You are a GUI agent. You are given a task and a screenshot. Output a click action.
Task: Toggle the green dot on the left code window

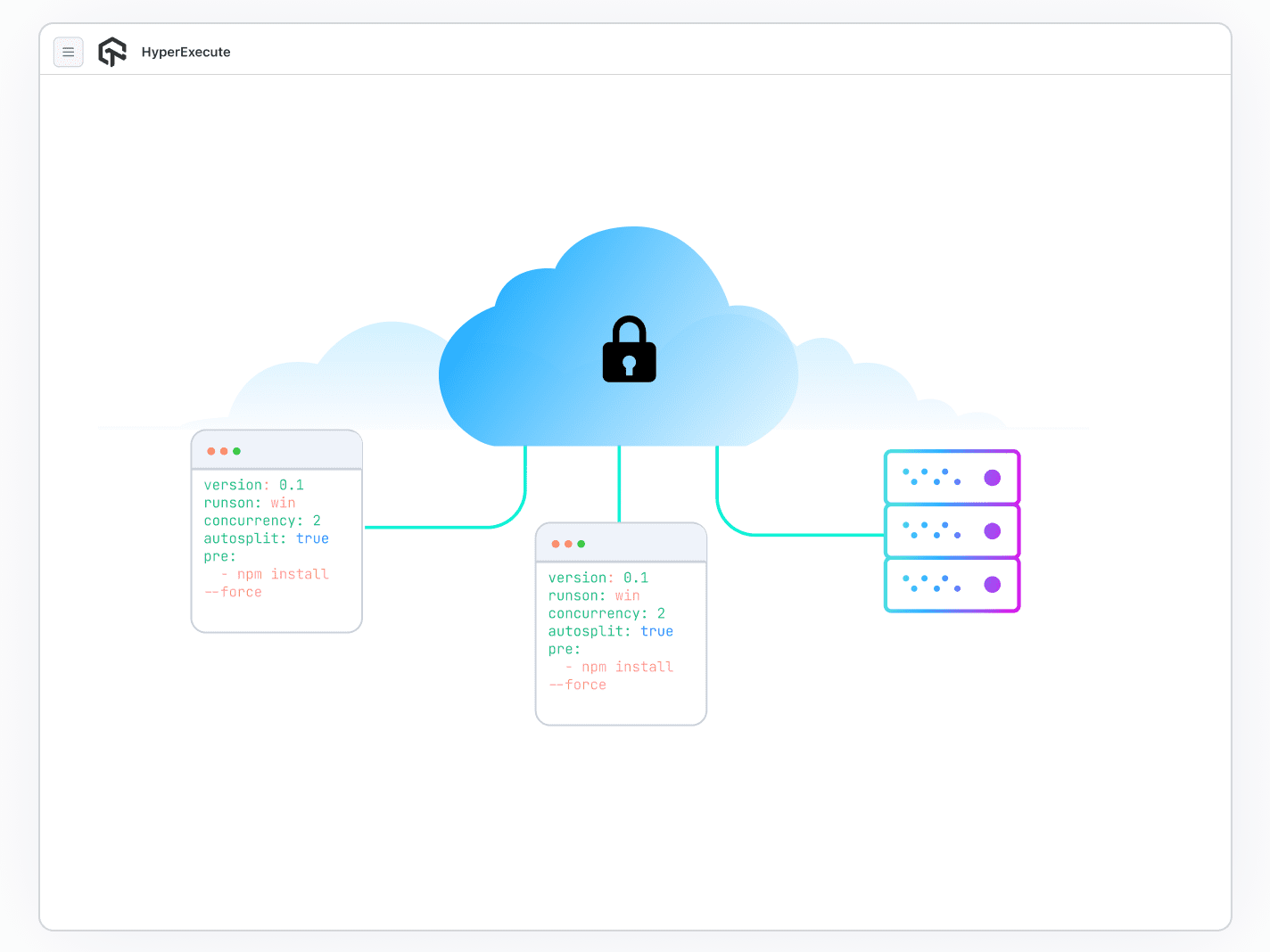pos(236,451)
